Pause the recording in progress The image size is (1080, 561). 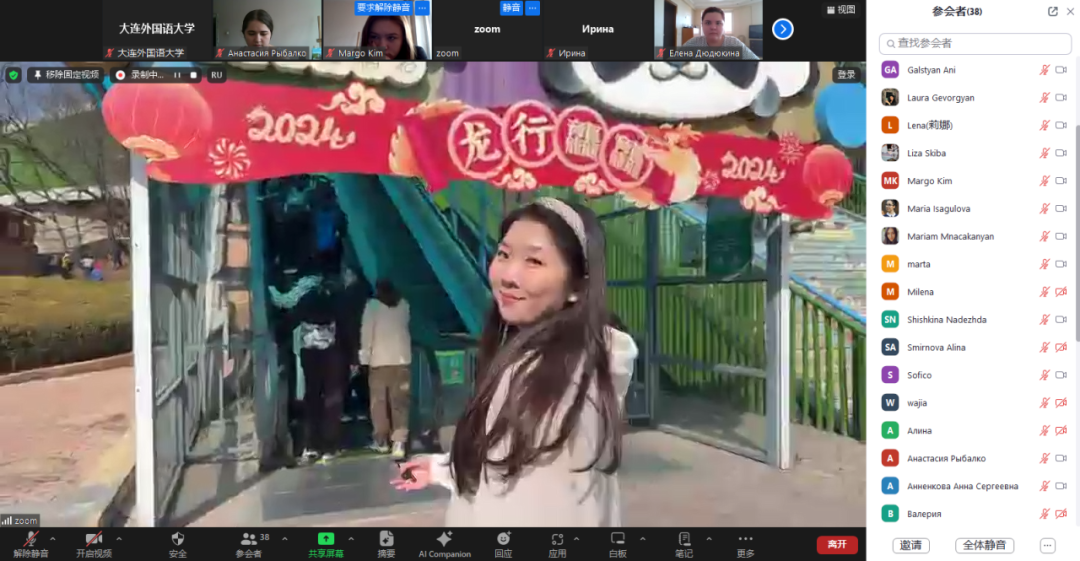(177, 75)
